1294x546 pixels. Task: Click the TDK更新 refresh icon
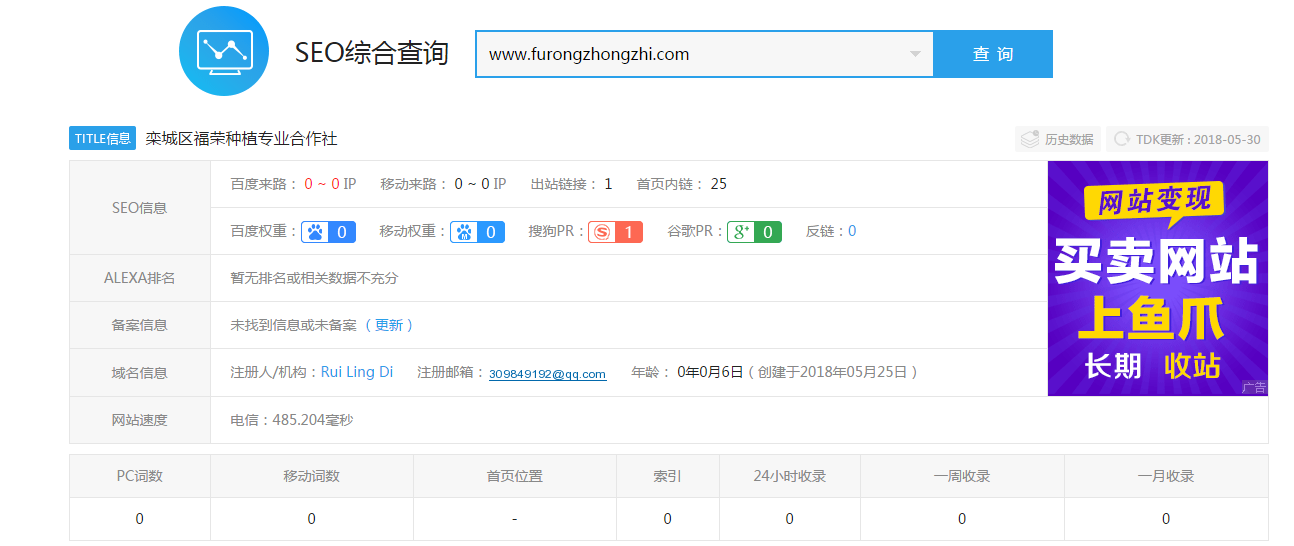click(x=1122, y=139)
